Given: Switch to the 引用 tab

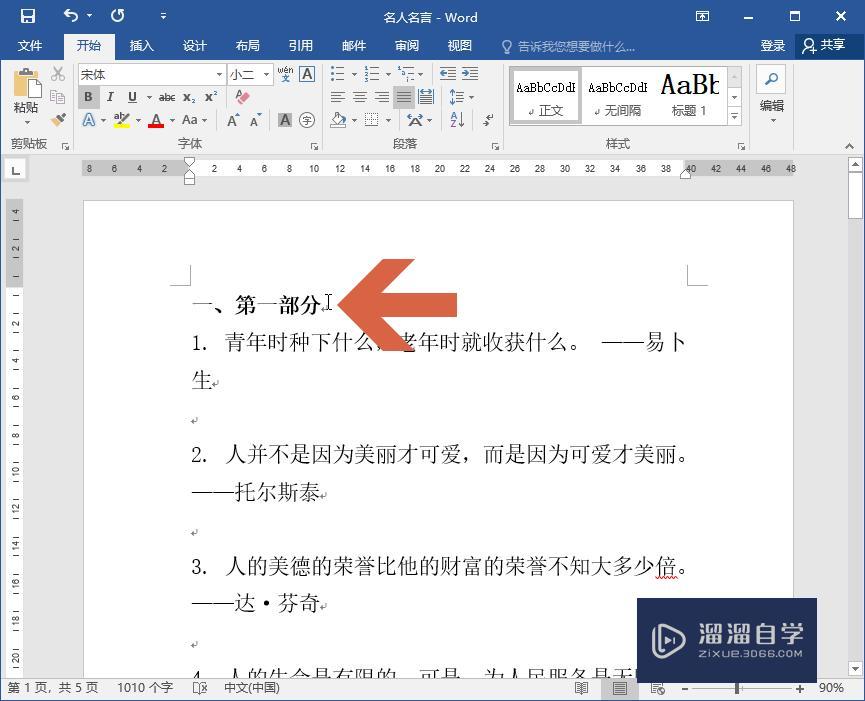Looking at the screenshot, I should tap(301, 46).
